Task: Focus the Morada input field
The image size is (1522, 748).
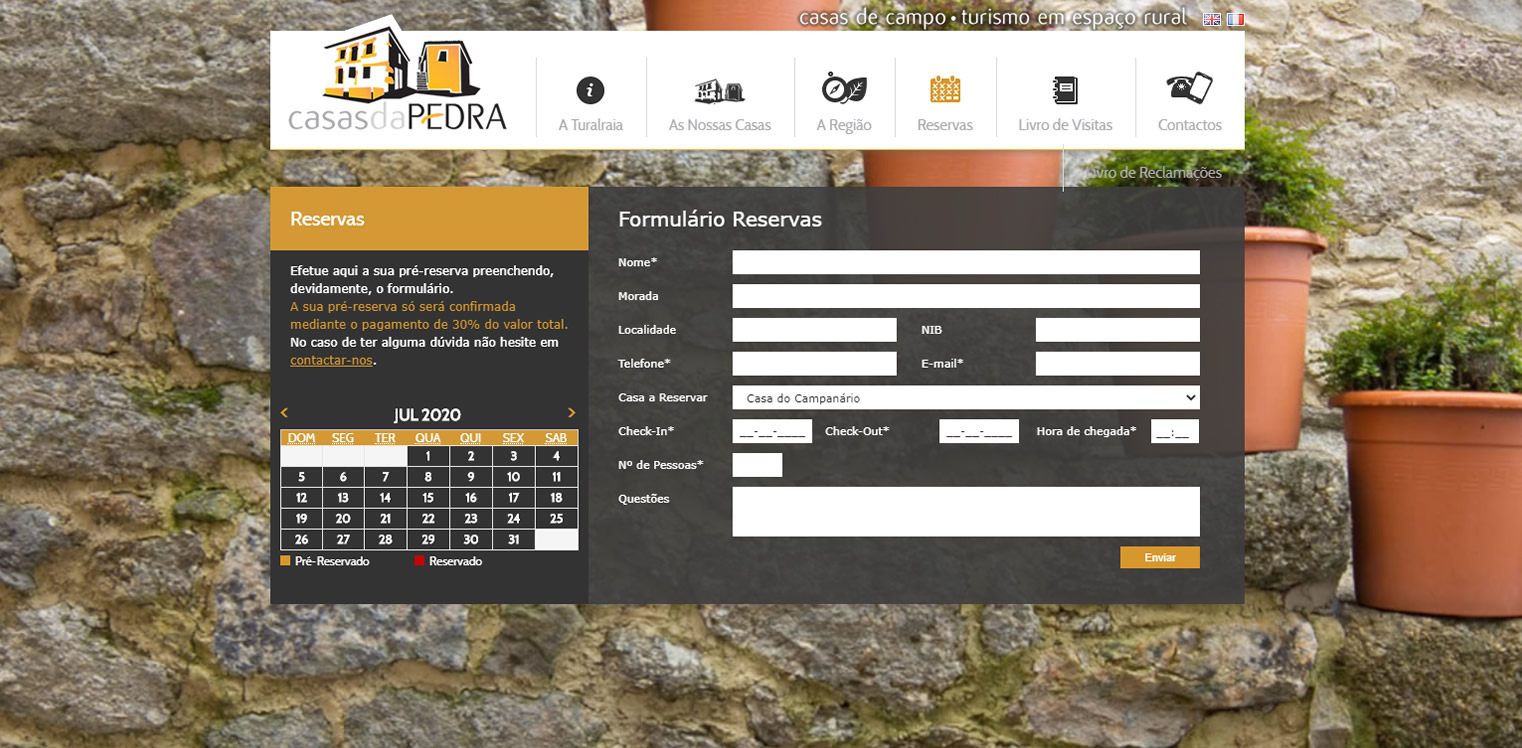Action: click(x=966, y=296)
